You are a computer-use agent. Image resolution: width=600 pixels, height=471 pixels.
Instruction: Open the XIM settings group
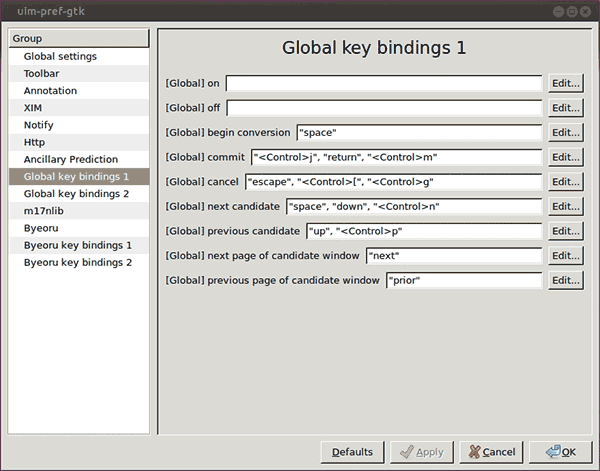tap(79, 108)
